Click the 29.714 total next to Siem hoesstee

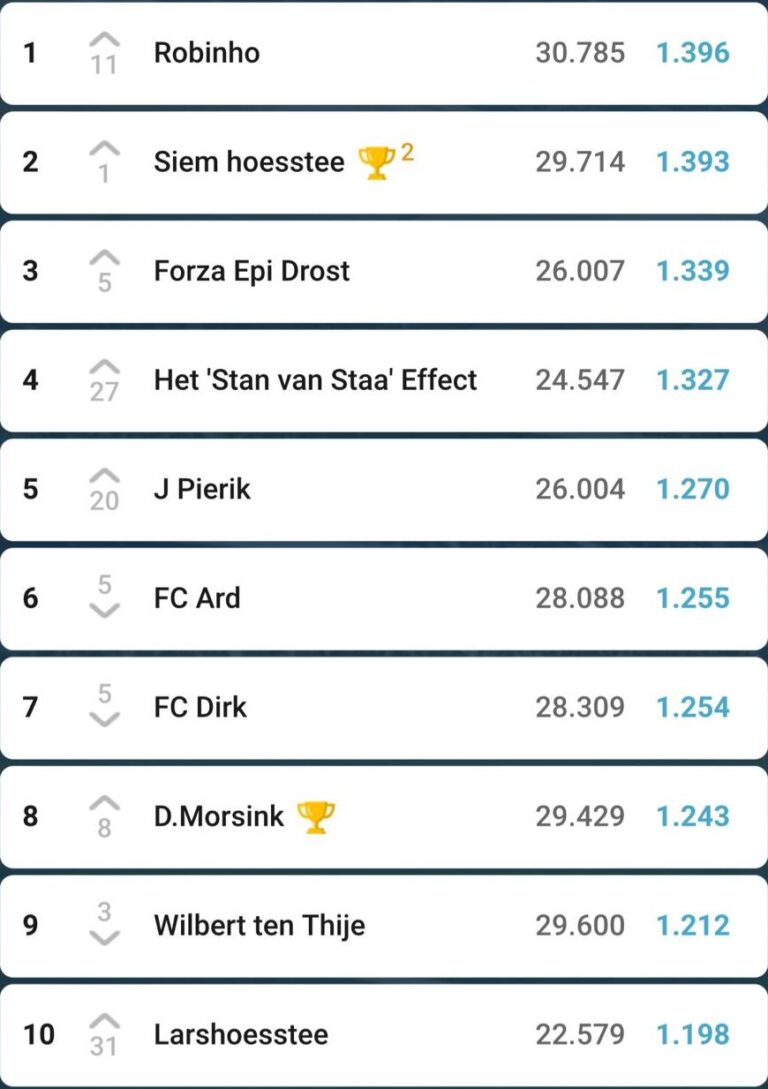point(580,162)
